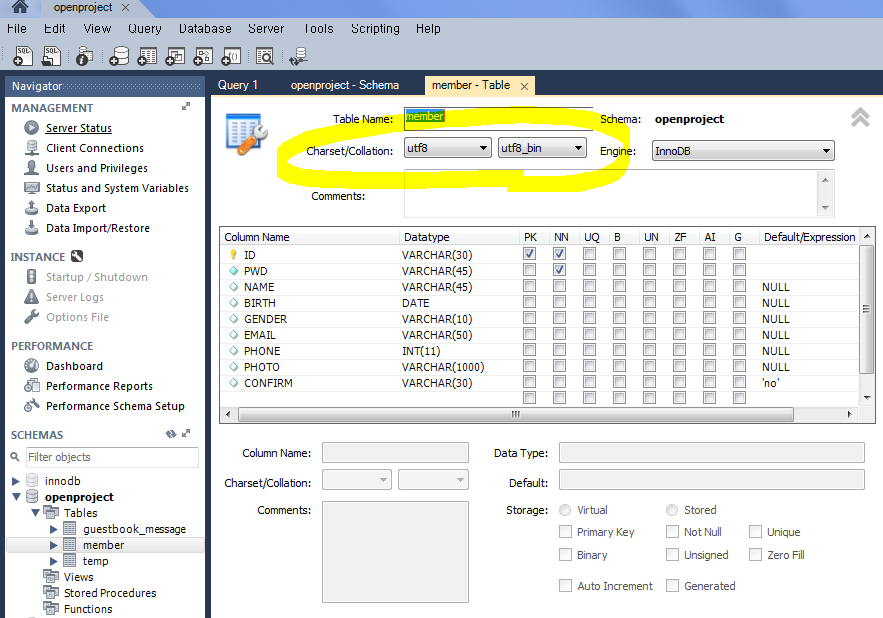
Task: Toggle PK checkbox for ID column
Action: tap(529, 254)
